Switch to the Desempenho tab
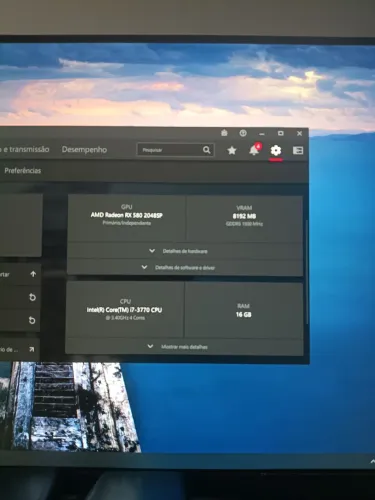The image size is (375, 500). 84,150
